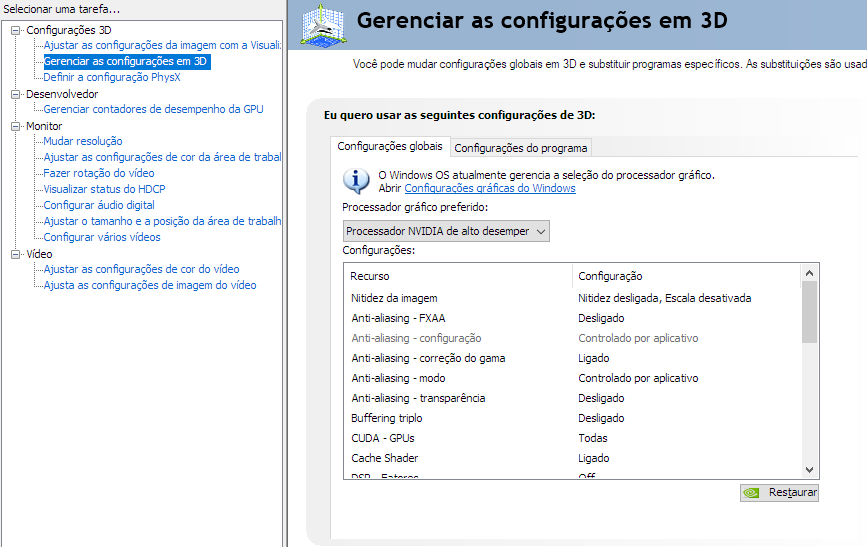Open Definir a configuração PhysX

coord(112,77)
